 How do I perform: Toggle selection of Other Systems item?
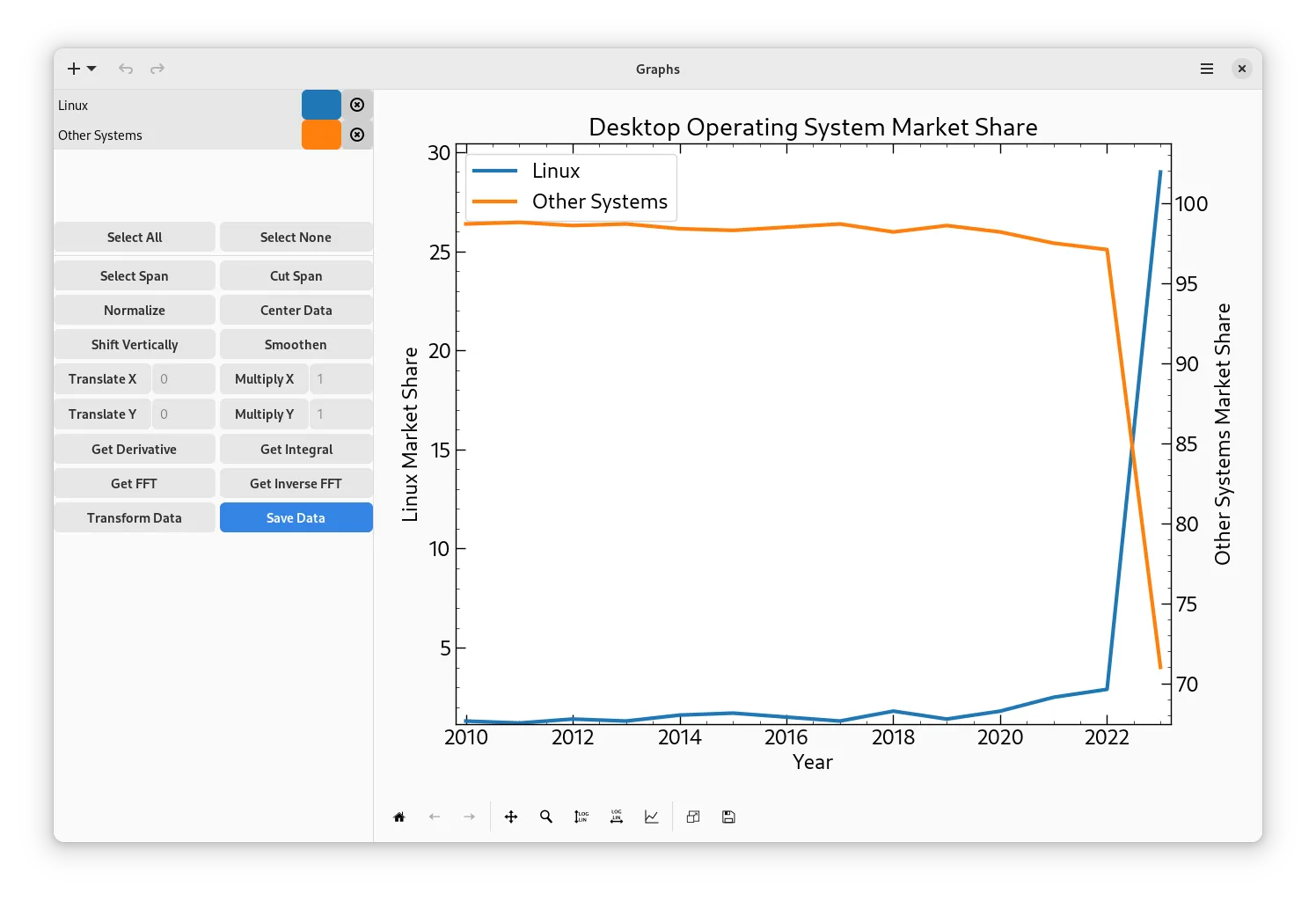[176, 136]
